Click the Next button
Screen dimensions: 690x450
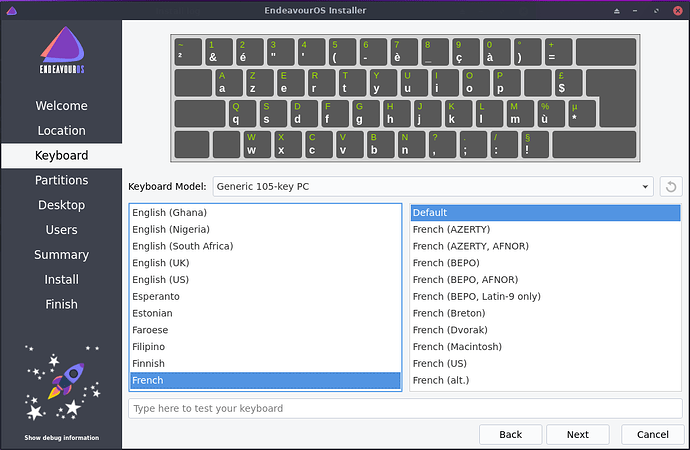click(x=578, y=435)
